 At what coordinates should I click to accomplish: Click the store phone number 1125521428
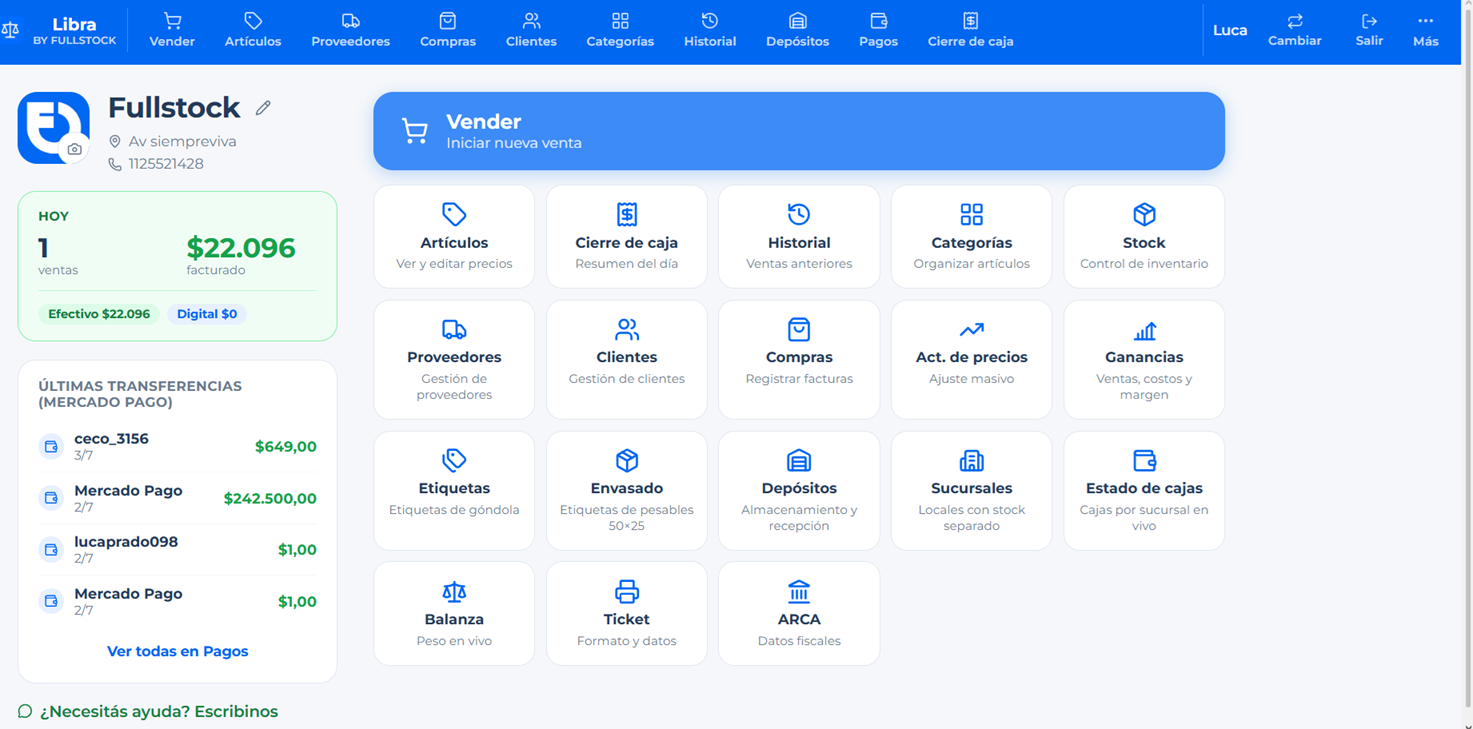click(166, 164)
